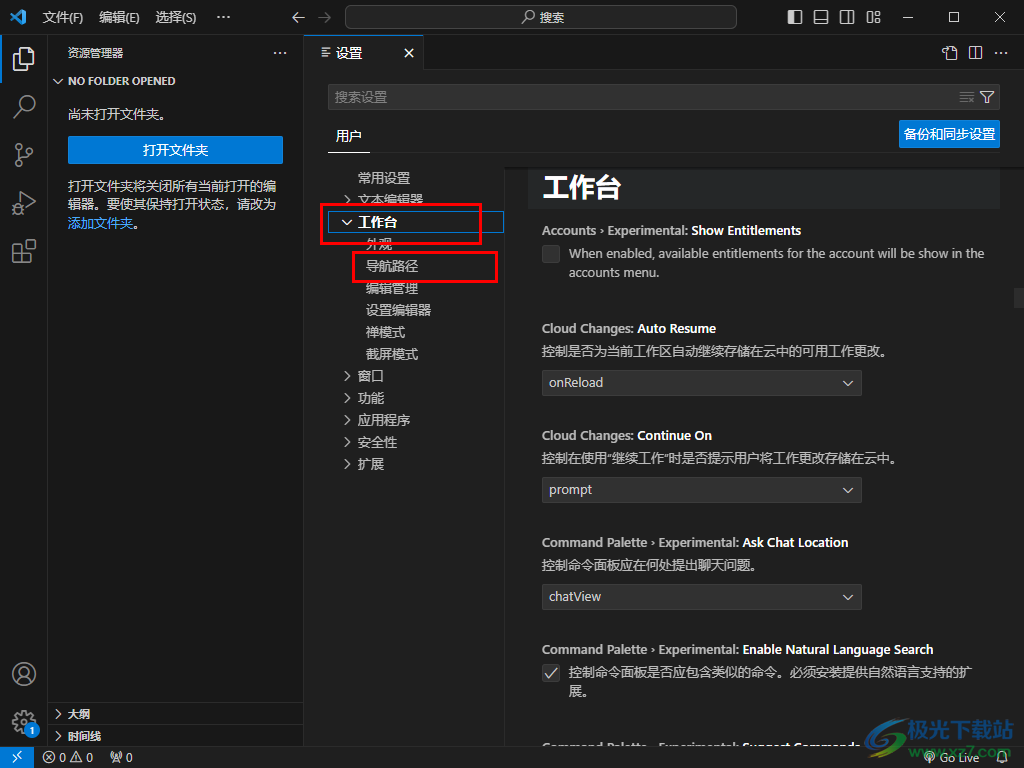
Task: Expand the 窗口 settings tree item
Action: pyautogui.click(x=370, y=376)
